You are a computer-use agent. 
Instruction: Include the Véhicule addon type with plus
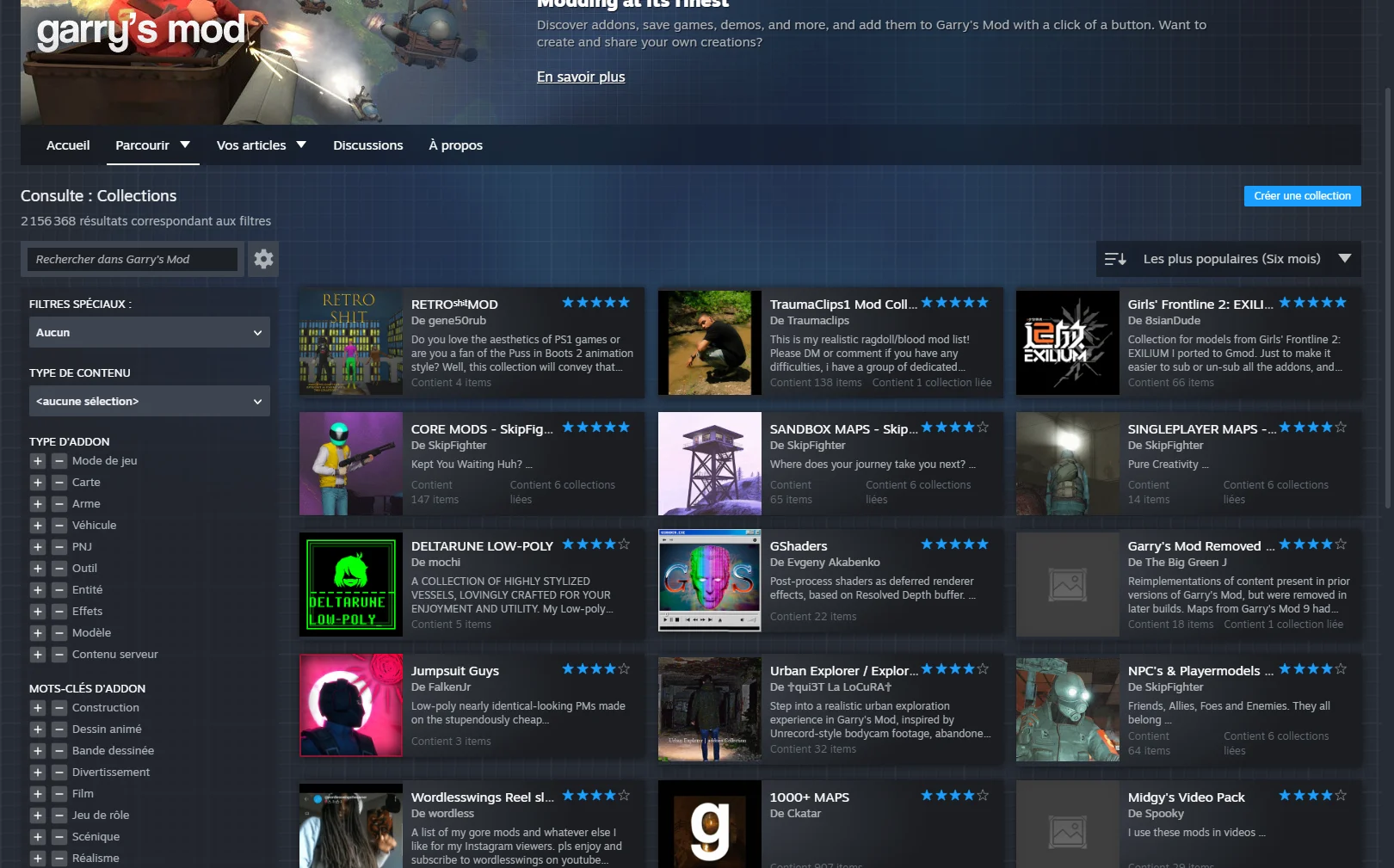(37, 526)
